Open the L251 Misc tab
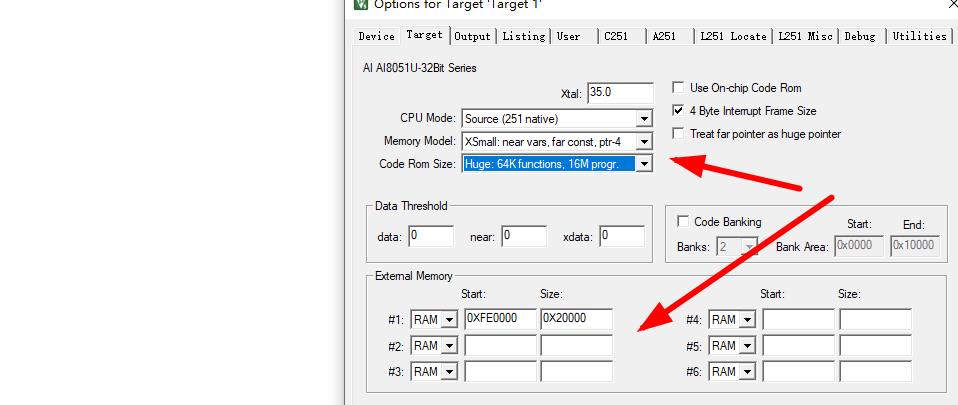958x405 pixels. click(805, 36)
